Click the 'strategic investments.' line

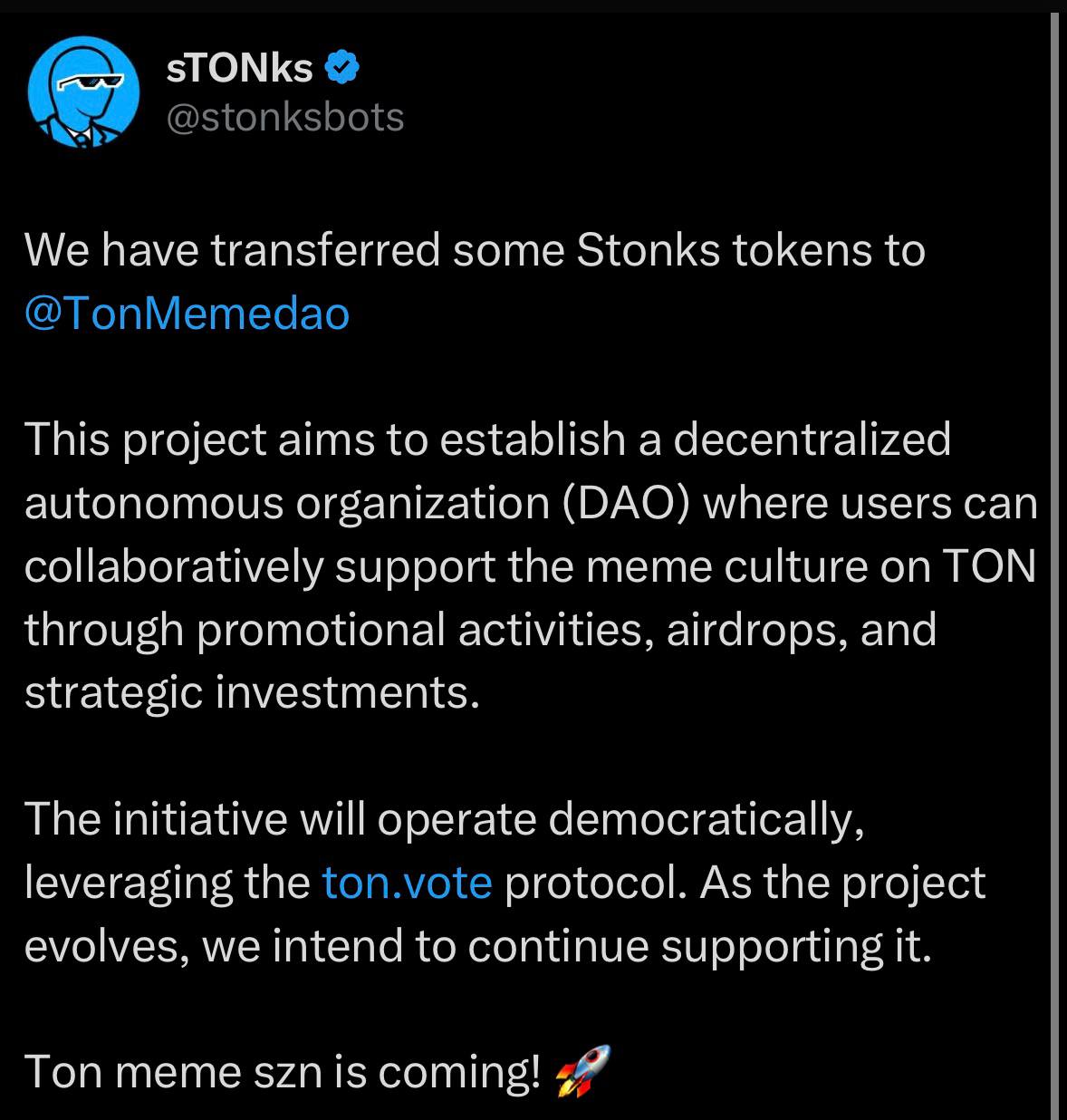(x=251, y=693)
